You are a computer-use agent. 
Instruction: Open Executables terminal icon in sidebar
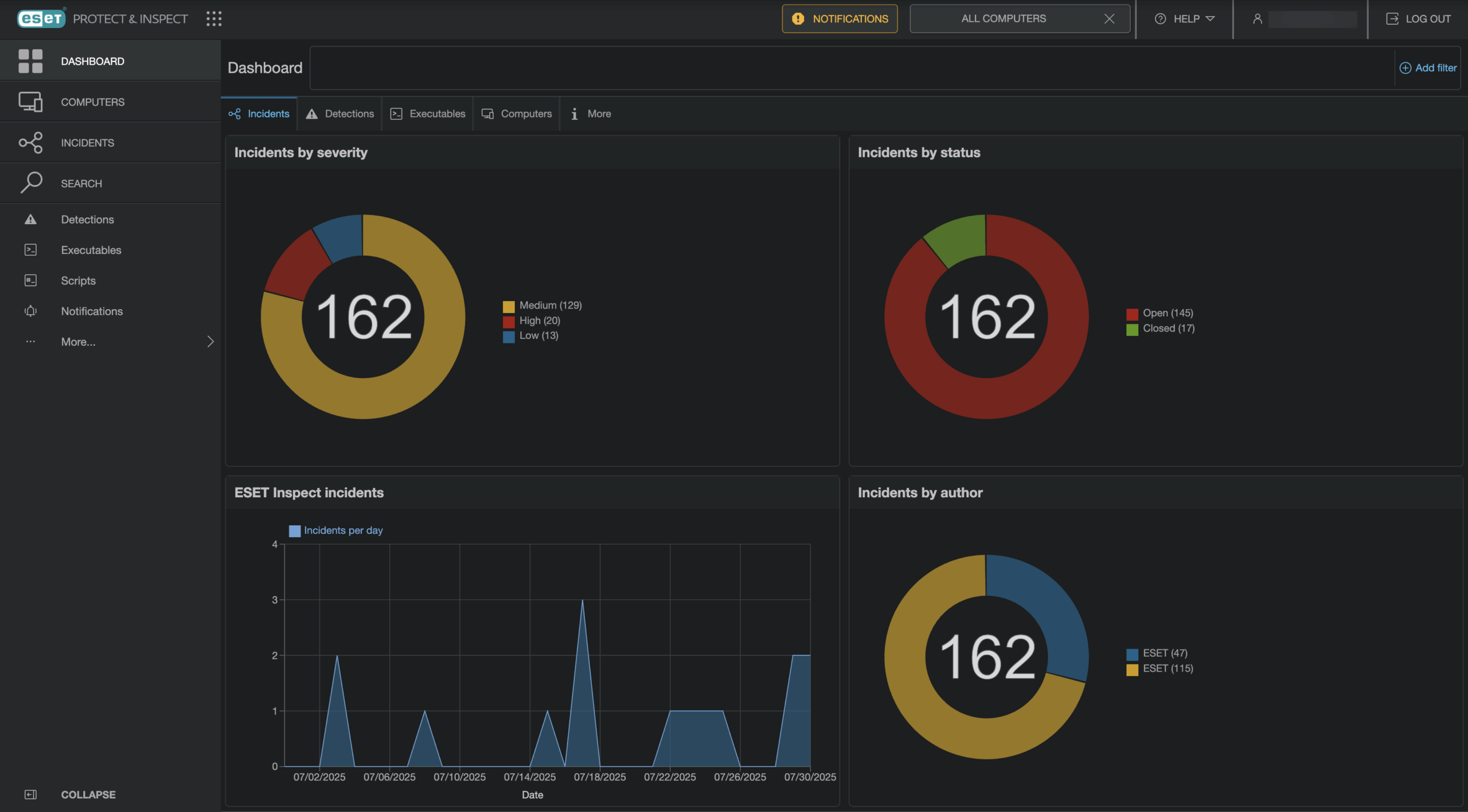click(x=30, y=250)
